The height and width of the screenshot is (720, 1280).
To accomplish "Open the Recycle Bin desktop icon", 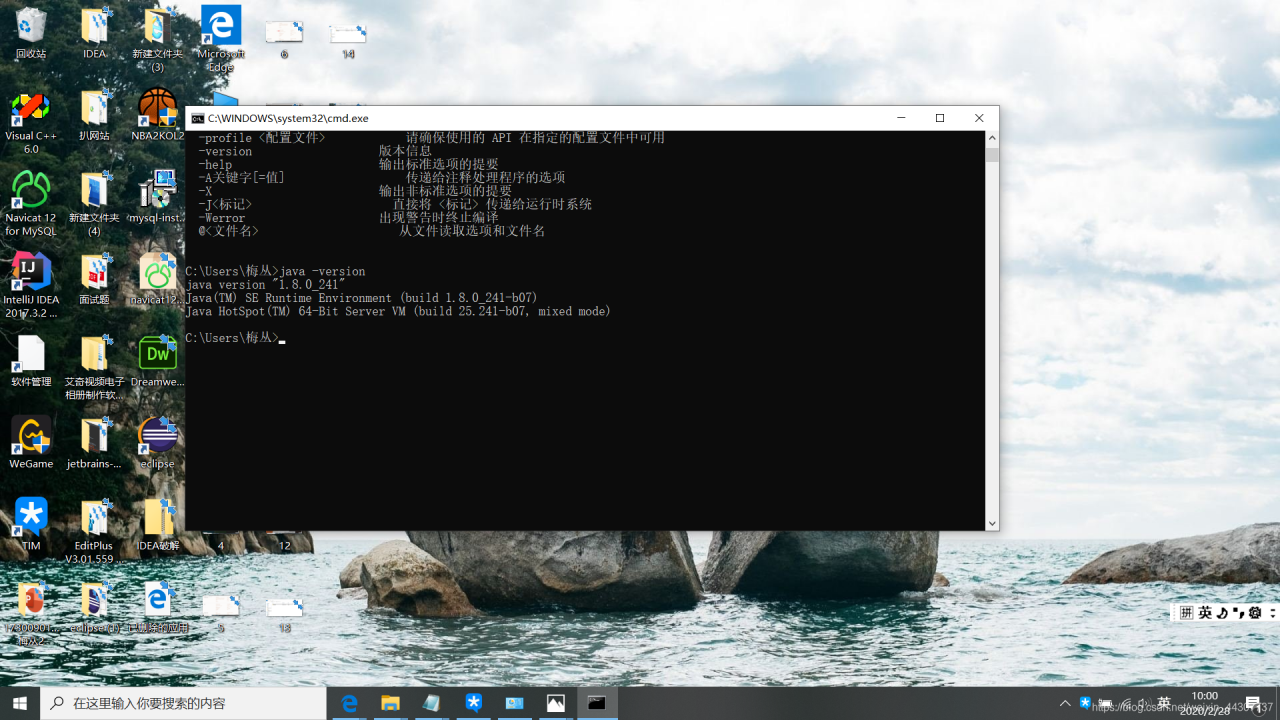I will pos(31,33).
